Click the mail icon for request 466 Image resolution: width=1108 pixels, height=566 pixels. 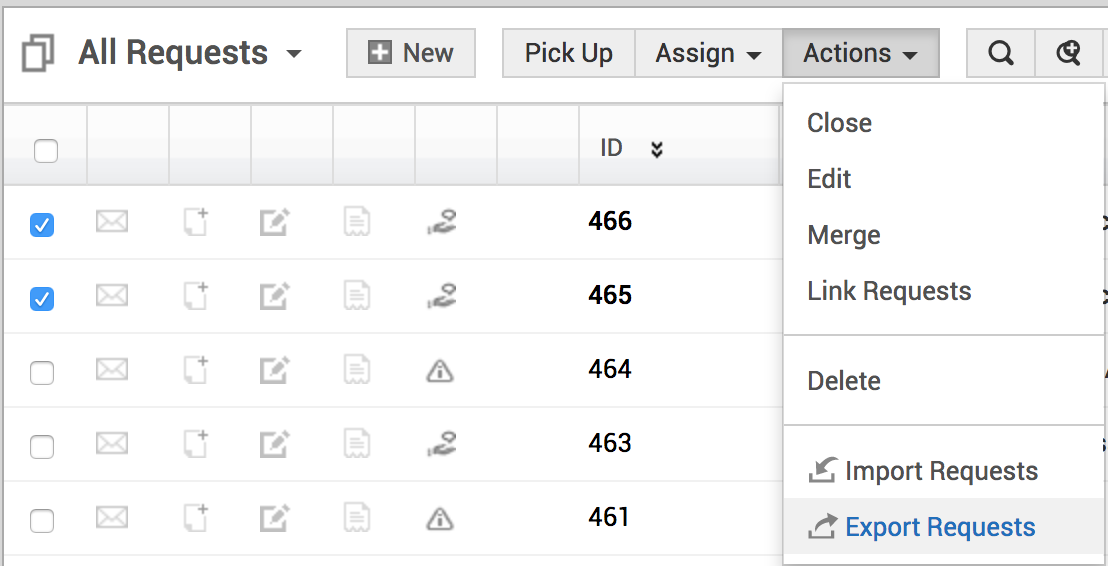coord(112,222)
